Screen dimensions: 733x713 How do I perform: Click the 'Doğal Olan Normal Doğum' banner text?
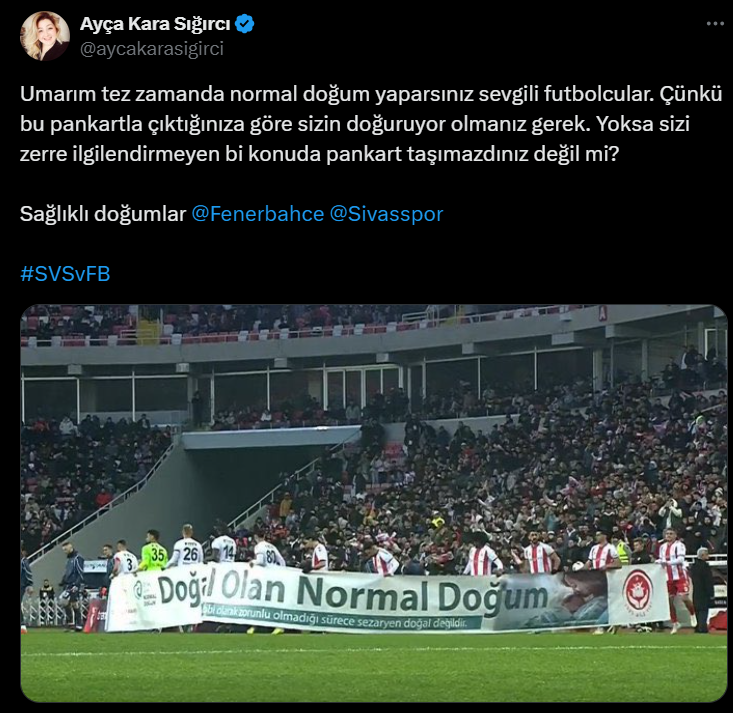[x=353, y=592]
